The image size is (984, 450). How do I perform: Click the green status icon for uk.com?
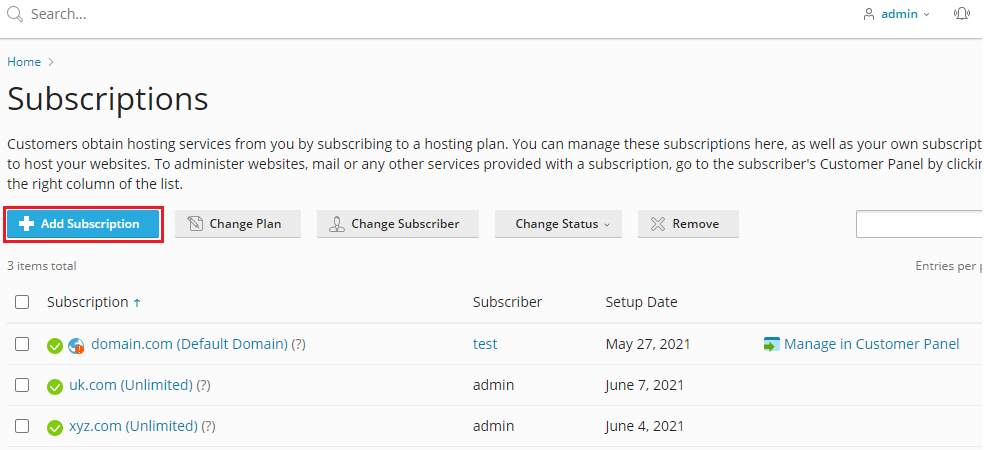56,387
